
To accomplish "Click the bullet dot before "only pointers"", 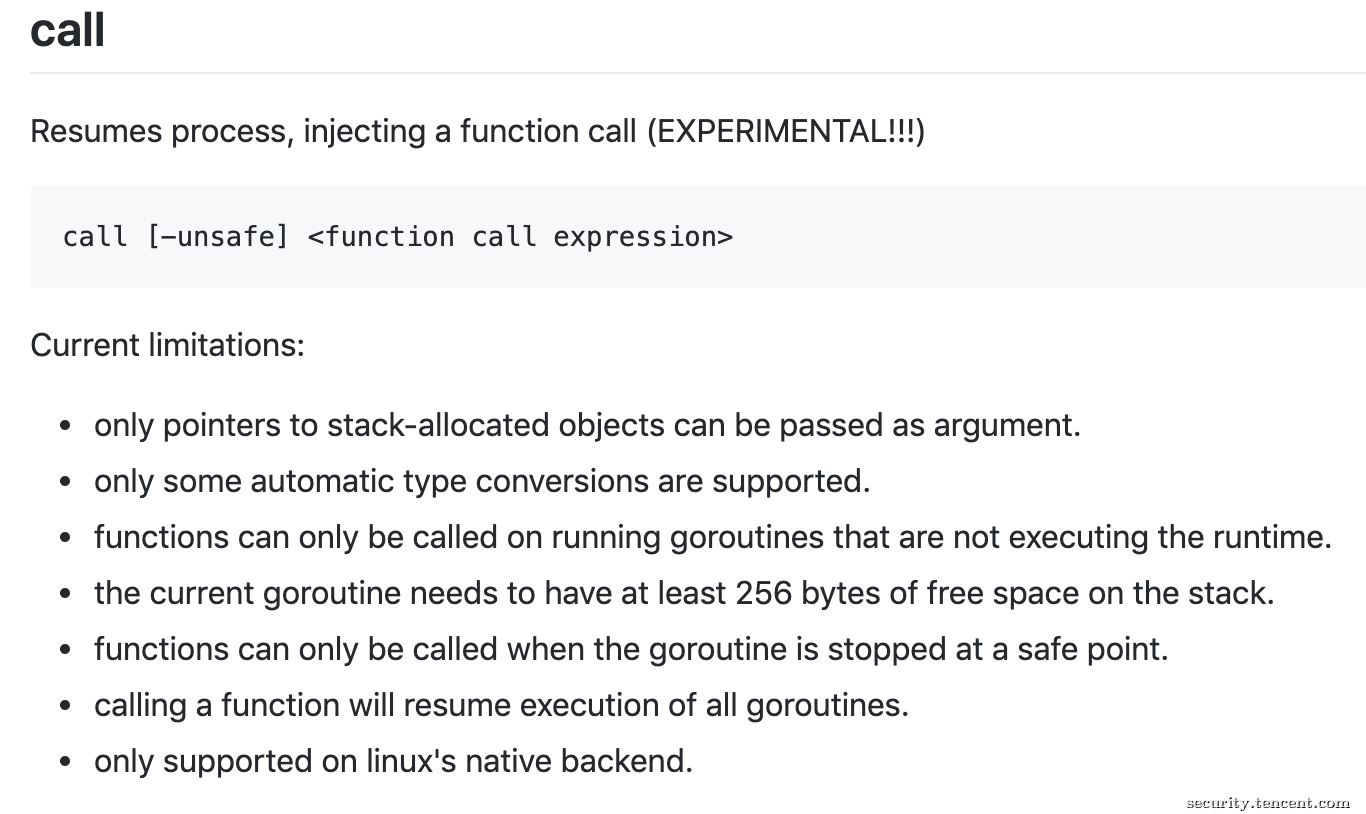I will (65, 426).
